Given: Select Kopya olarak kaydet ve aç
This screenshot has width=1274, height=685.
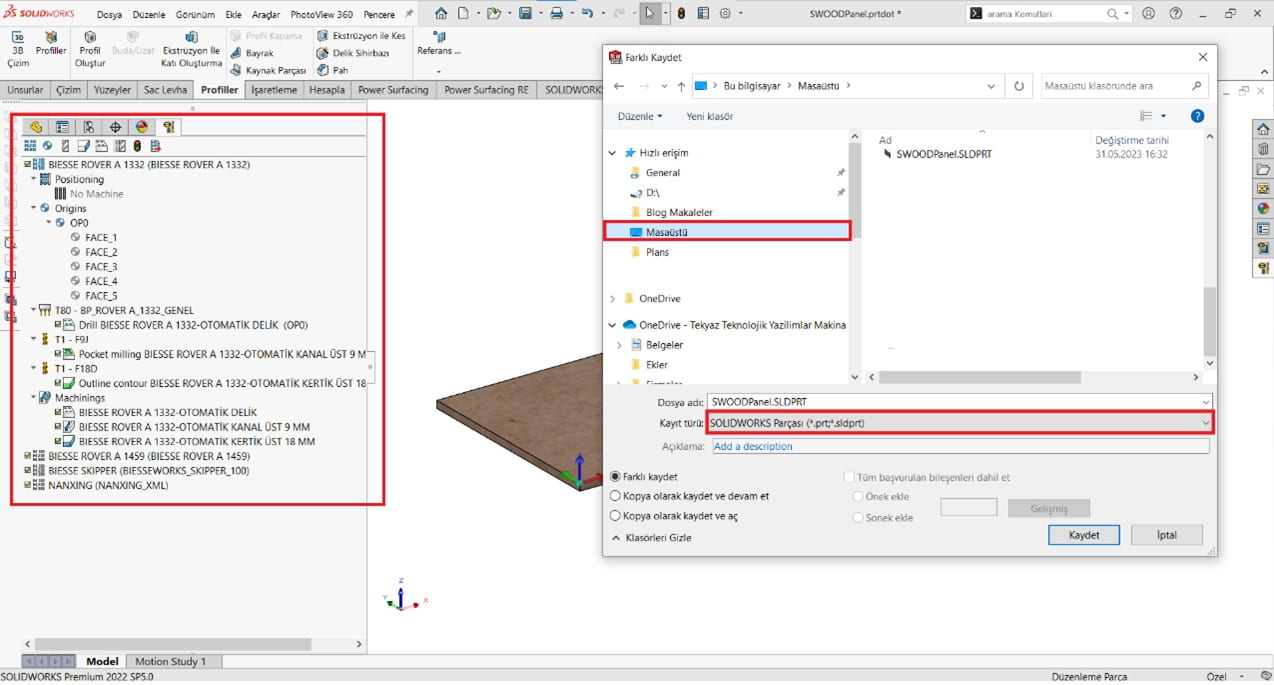Looking at the screenshot, I should click(616, 516).
